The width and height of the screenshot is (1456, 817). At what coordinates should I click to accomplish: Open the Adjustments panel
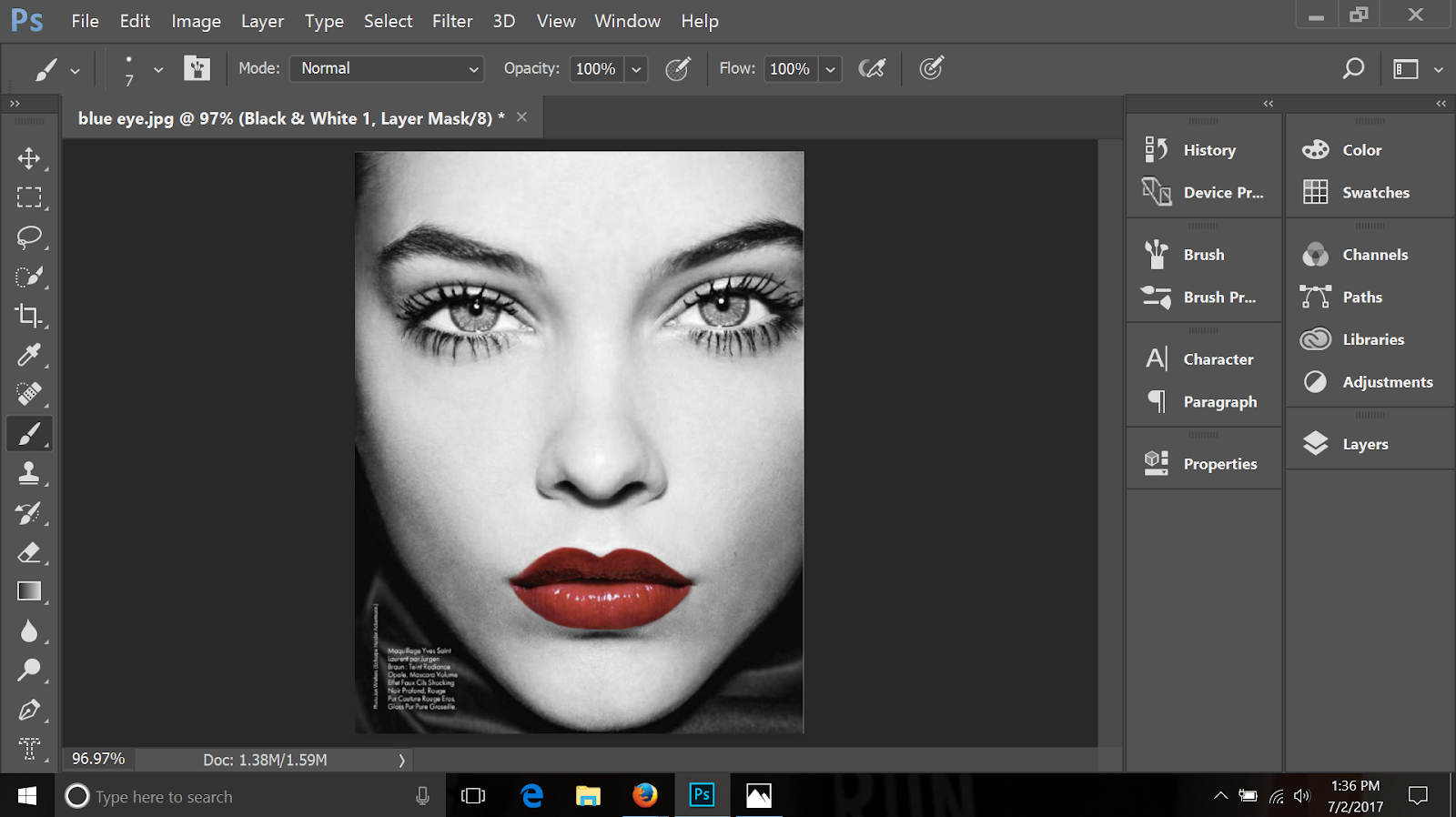[1386, 382]
